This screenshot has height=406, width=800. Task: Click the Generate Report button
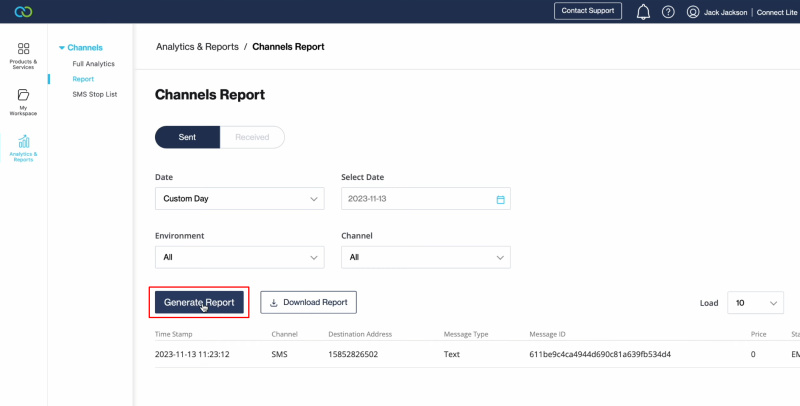pos(199,302)
